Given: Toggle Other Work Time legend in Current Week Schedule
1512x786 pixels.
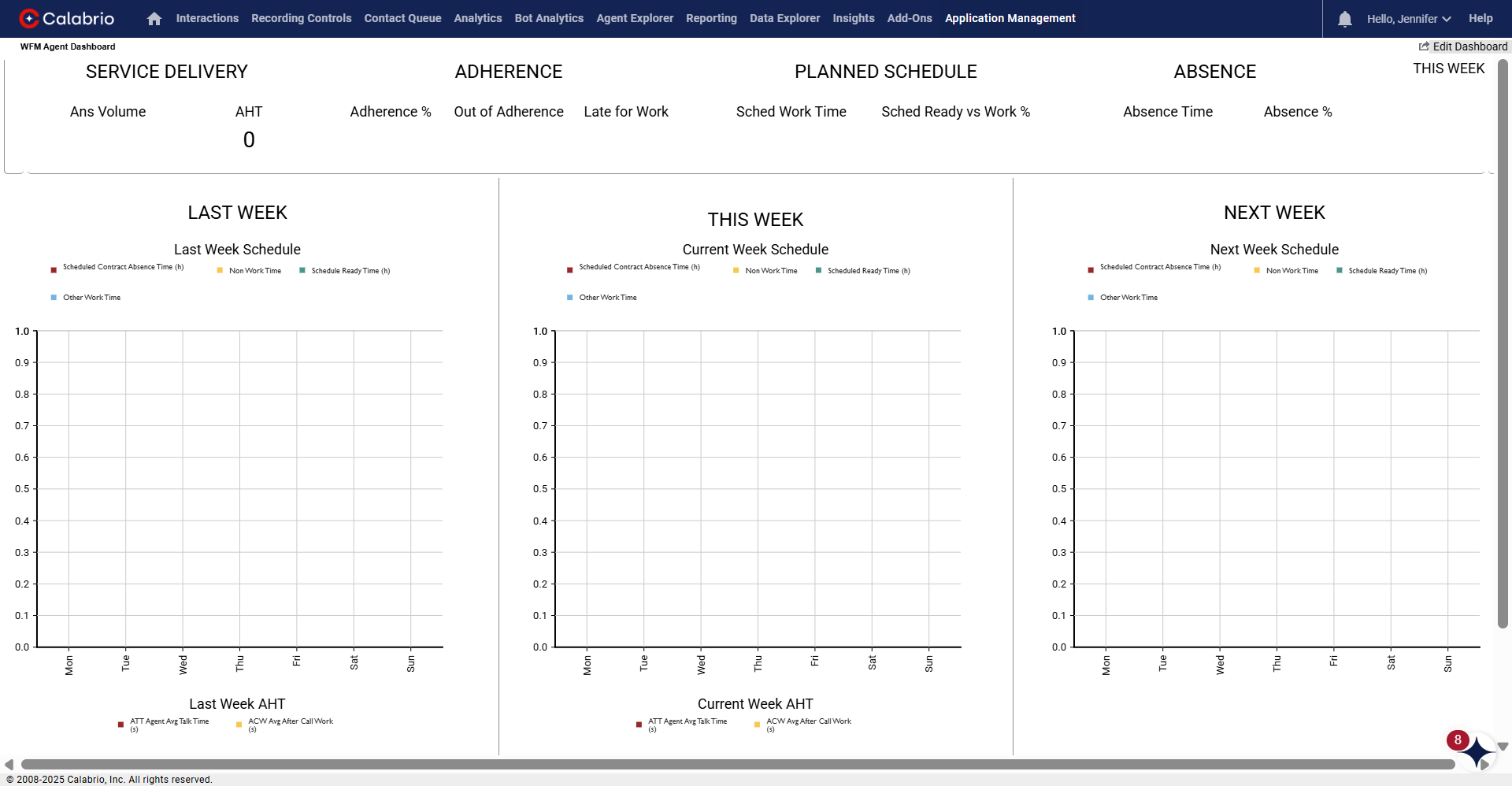Looking at the screenshot, I should point(607,298).
